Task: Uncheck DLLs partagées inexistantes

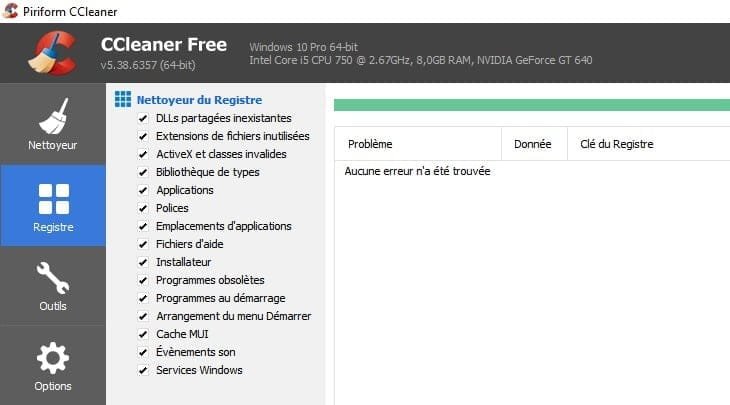Action: (x=143, y=118)
